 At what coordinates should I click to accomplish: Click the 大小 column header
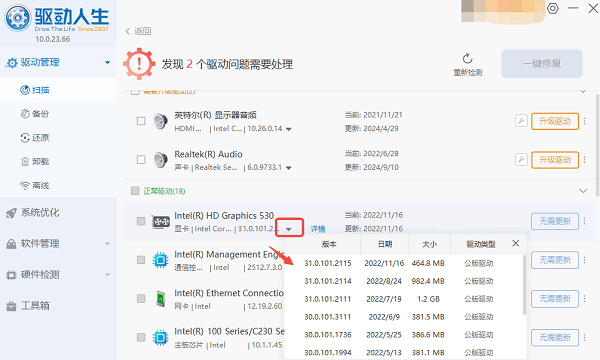pyautogui.click(x=430, y=244)
